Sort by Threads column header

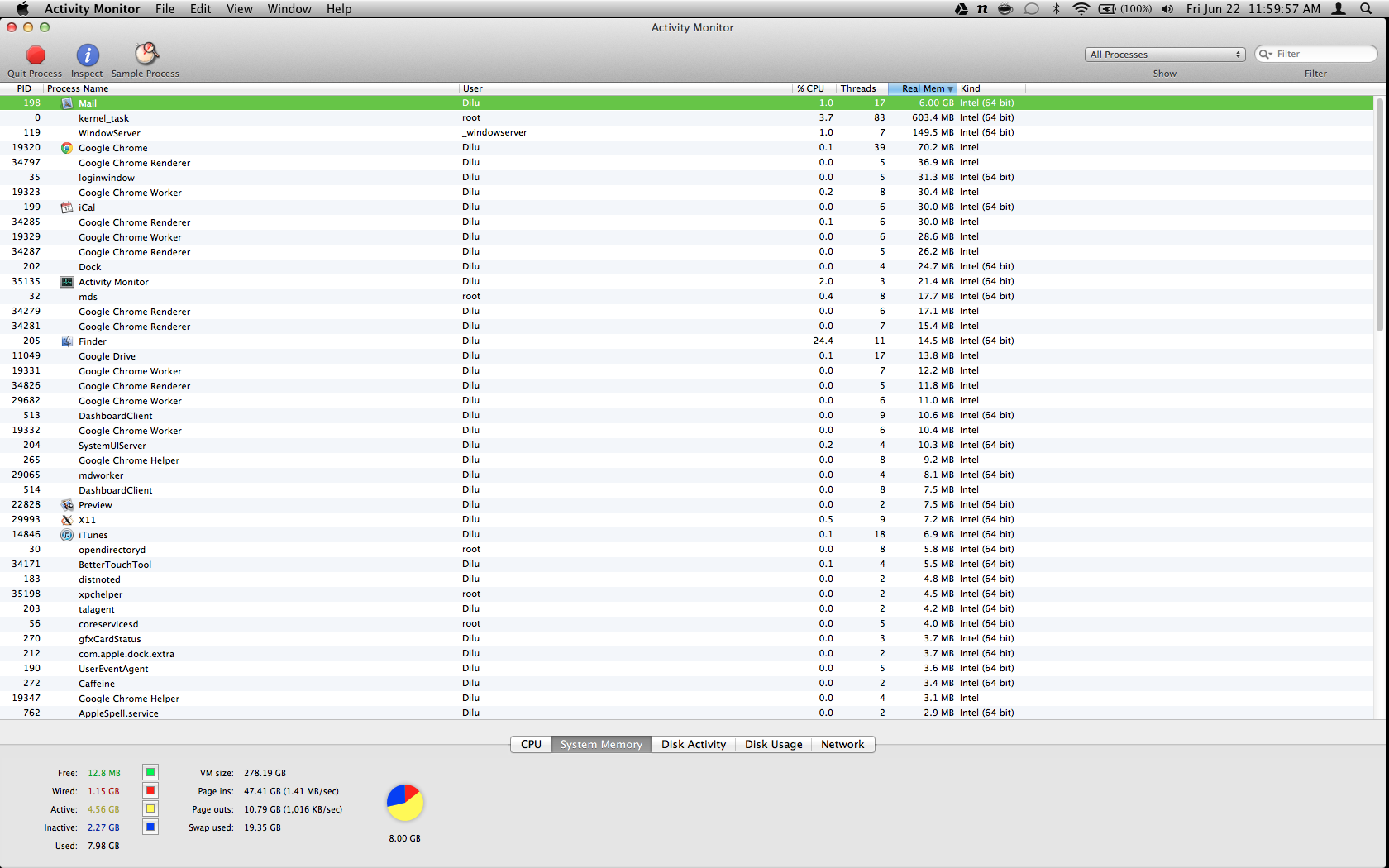[x=861, y=88]
